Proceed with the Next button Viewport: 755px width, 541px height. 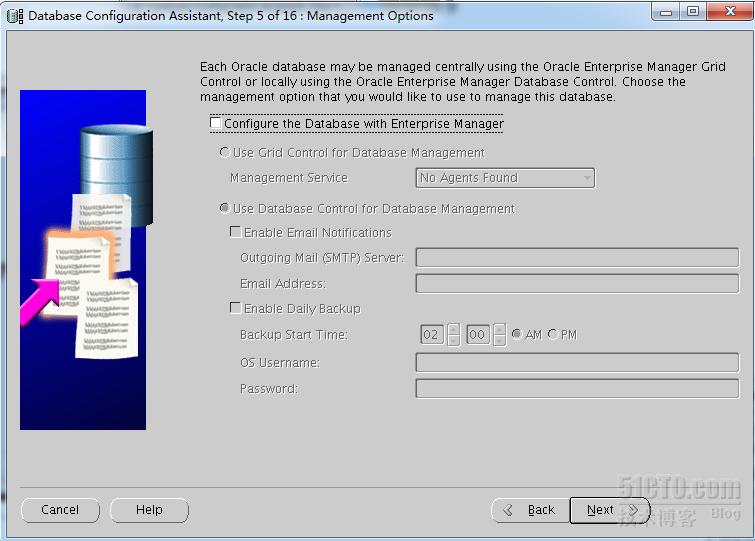610,510
